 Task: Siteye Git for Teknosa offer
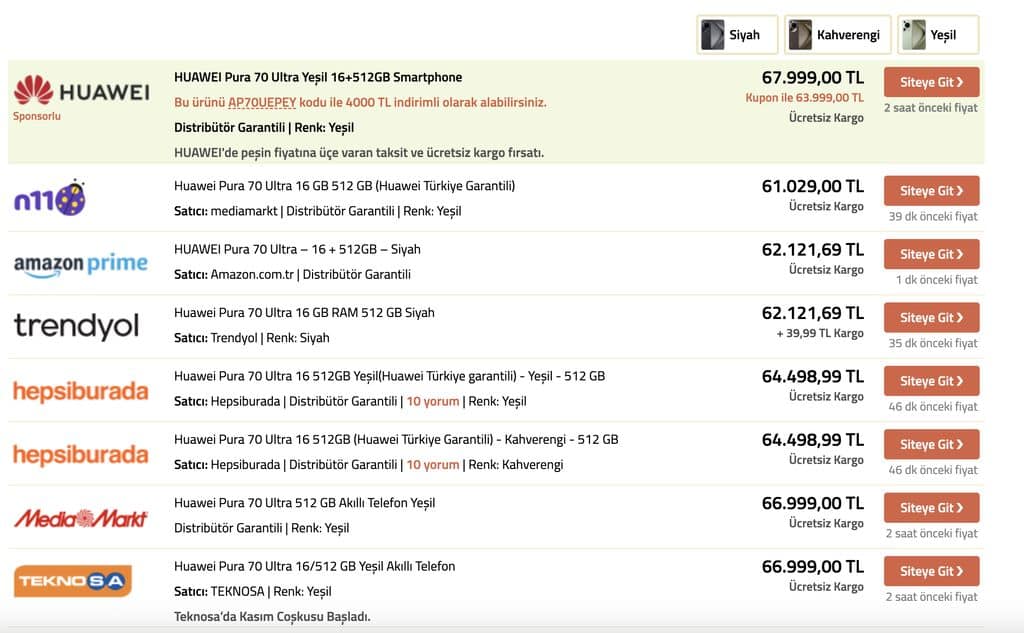[x=931, y=571]
